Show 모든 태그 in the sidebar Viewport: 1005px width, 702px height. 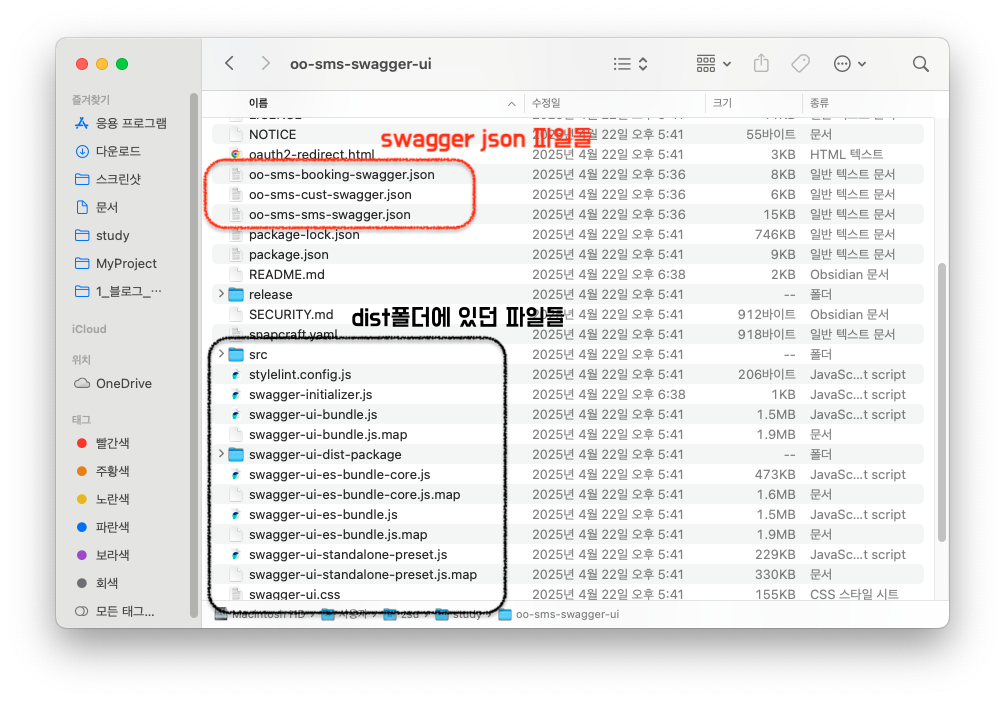tap(114, 611)
